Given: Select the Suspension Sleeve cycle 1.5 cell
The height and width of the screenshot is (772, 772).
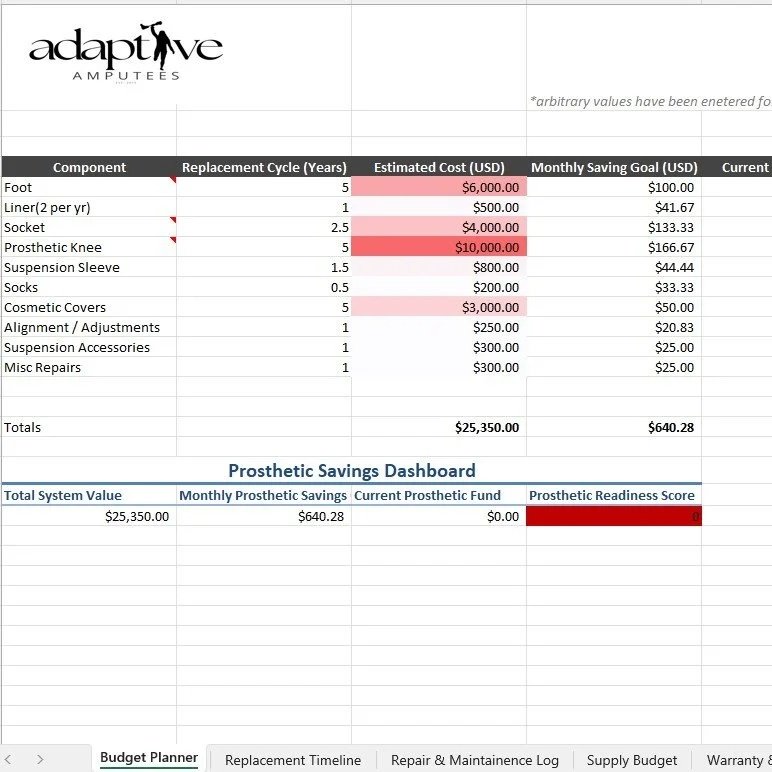Looking at the screenshot, I should (264, 267).
